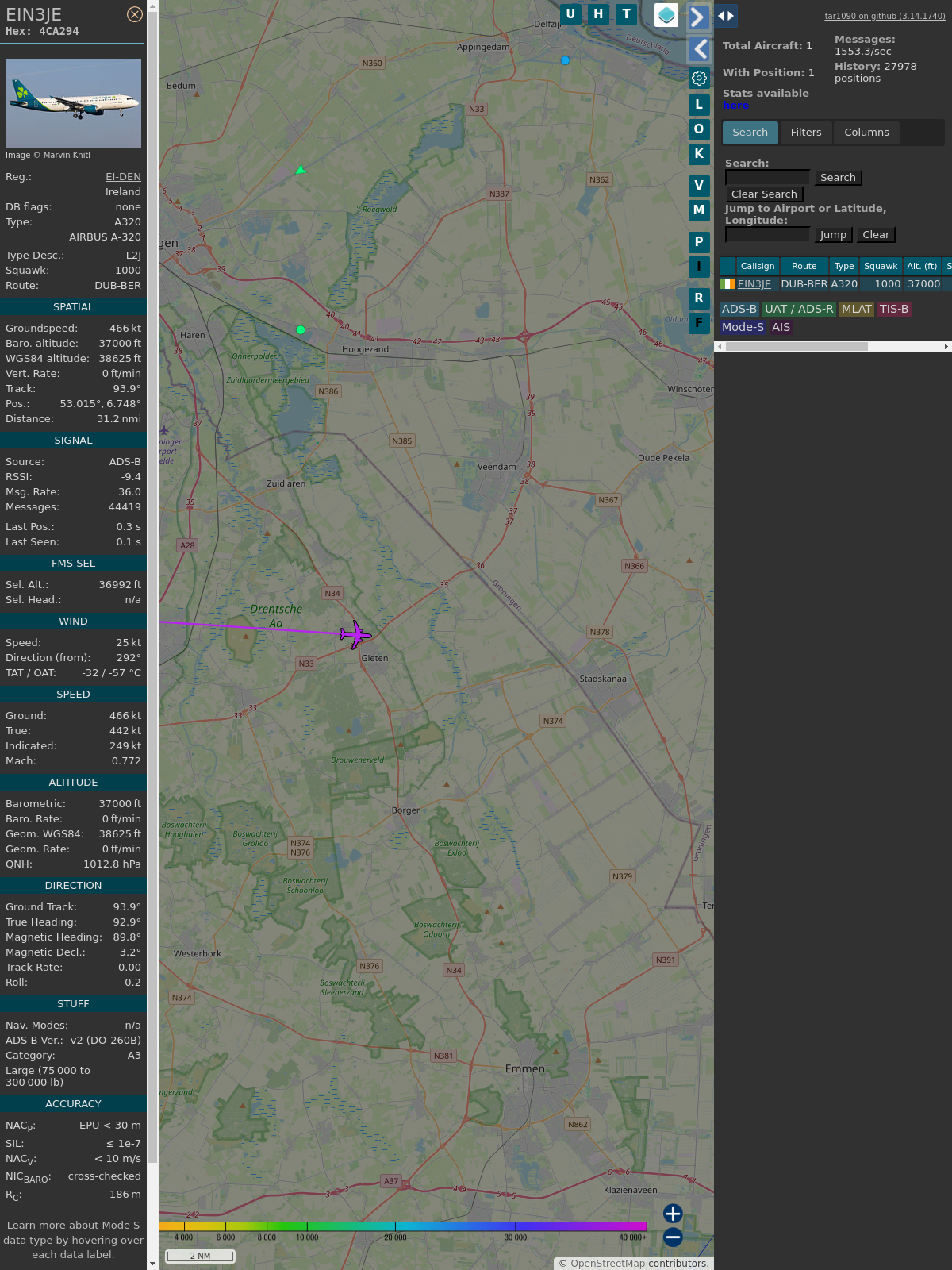Toggle the R map option

coord(699,298)
